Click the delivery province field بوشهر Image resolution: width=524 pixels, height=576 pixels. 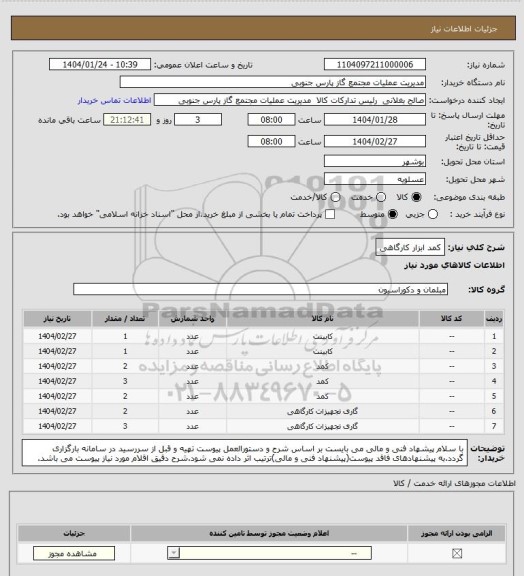375,161
